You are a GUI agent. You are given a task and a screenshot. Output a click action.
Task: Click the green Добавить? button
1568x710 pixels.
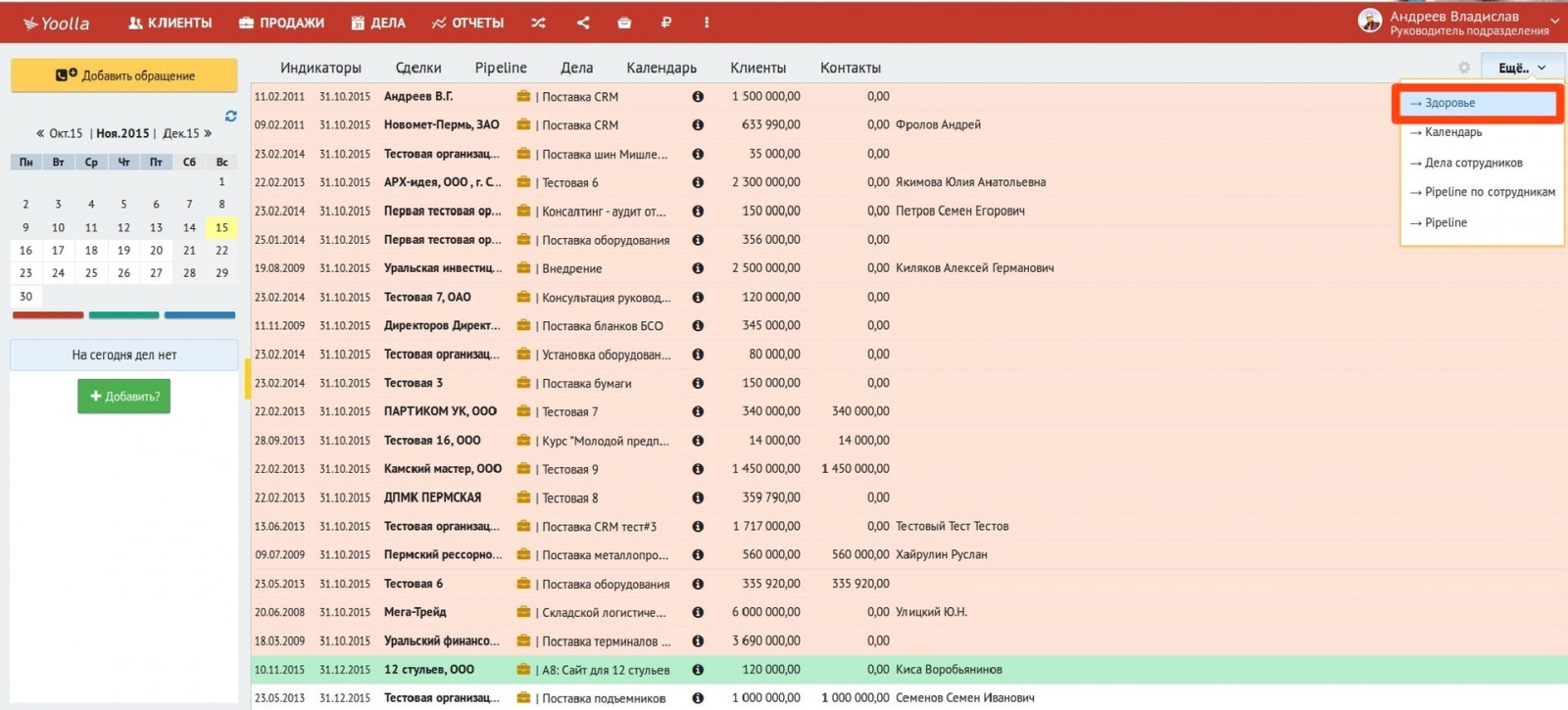[124, 396]
